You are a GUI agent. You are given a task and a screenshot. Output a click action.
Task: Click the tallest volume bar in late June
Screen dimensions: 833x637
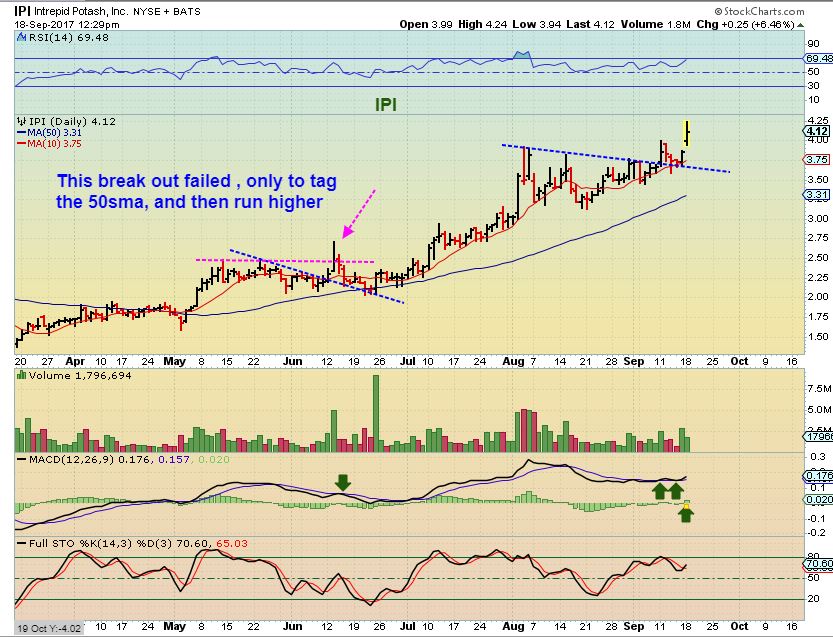(x=376, y=413)
